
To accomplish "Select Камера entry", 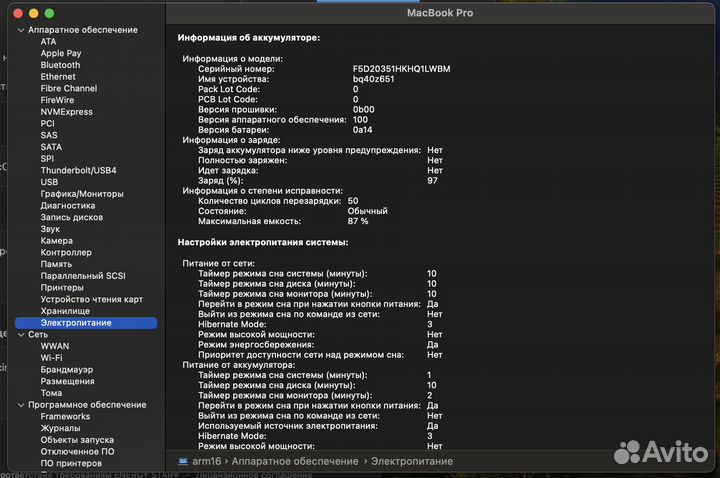I will [56, 241].
